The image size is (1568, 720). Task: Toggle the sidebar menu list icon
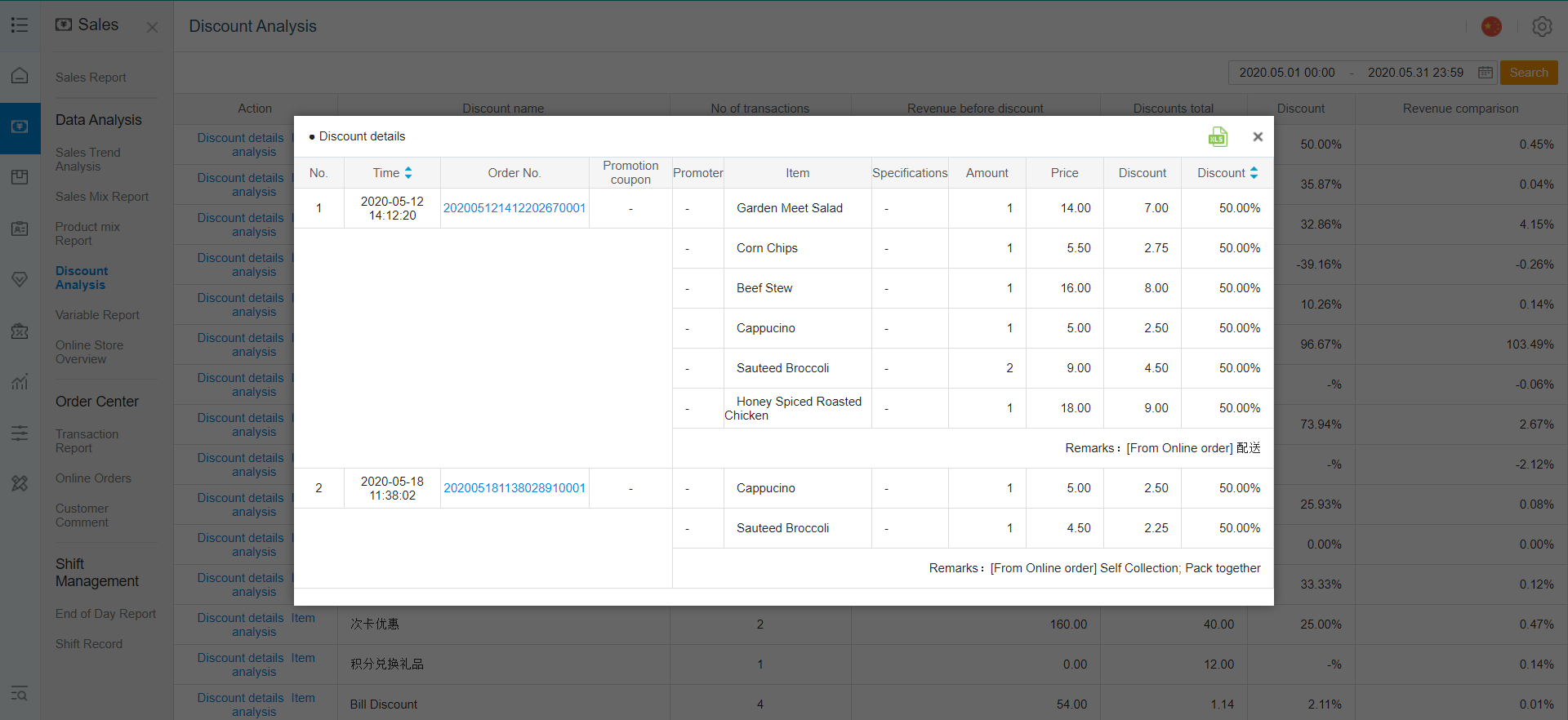coord(20,25)
